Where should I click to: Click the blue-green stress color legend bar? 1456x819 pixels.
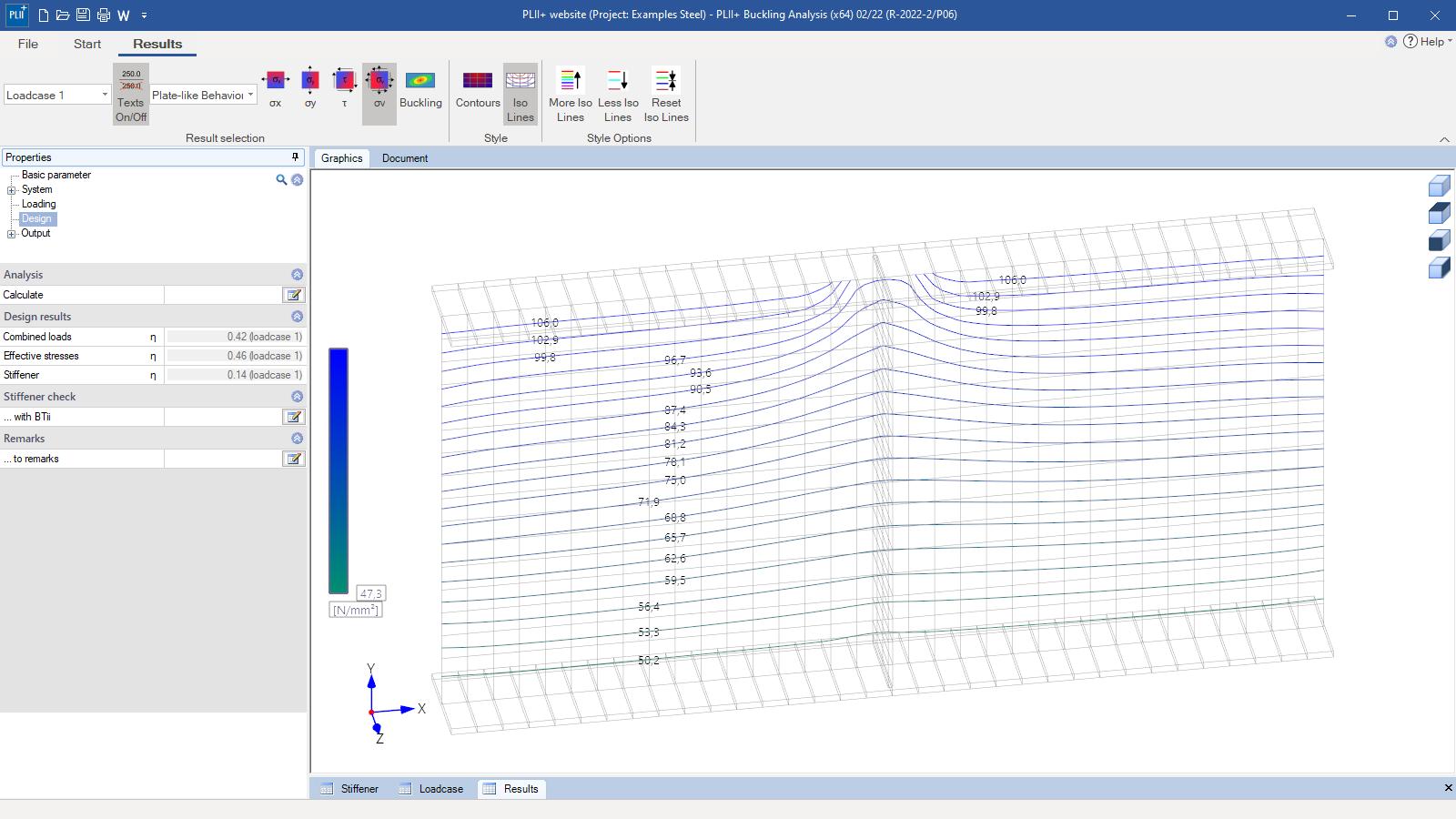[339, 470]
